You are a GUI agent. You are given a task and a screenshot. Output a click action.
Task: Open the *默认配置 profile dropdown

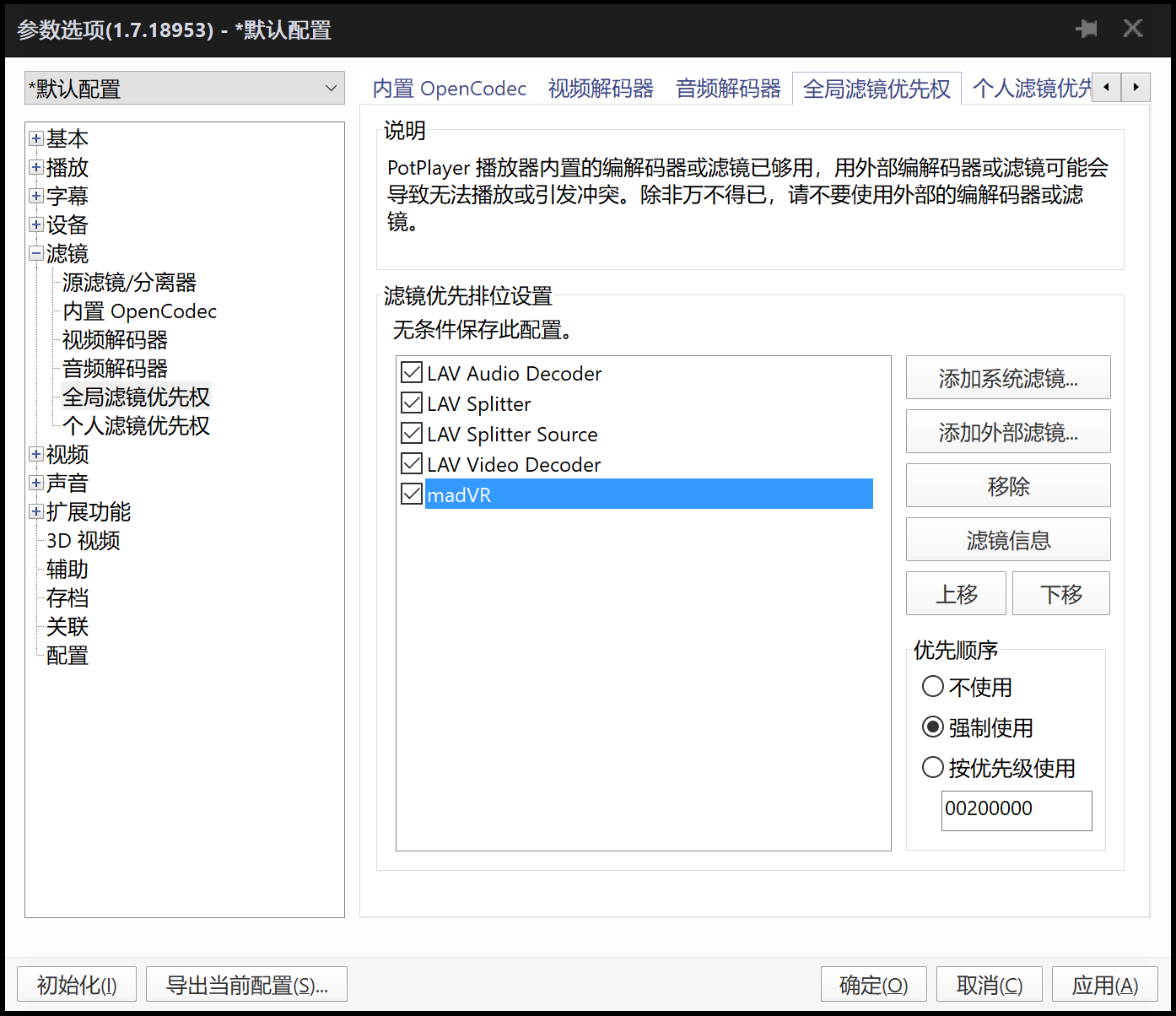(332, 88)
